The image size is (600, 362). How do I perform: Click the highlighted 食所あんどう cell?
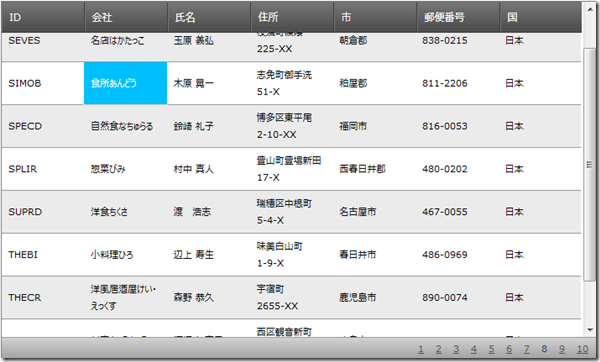click(126, 83)
